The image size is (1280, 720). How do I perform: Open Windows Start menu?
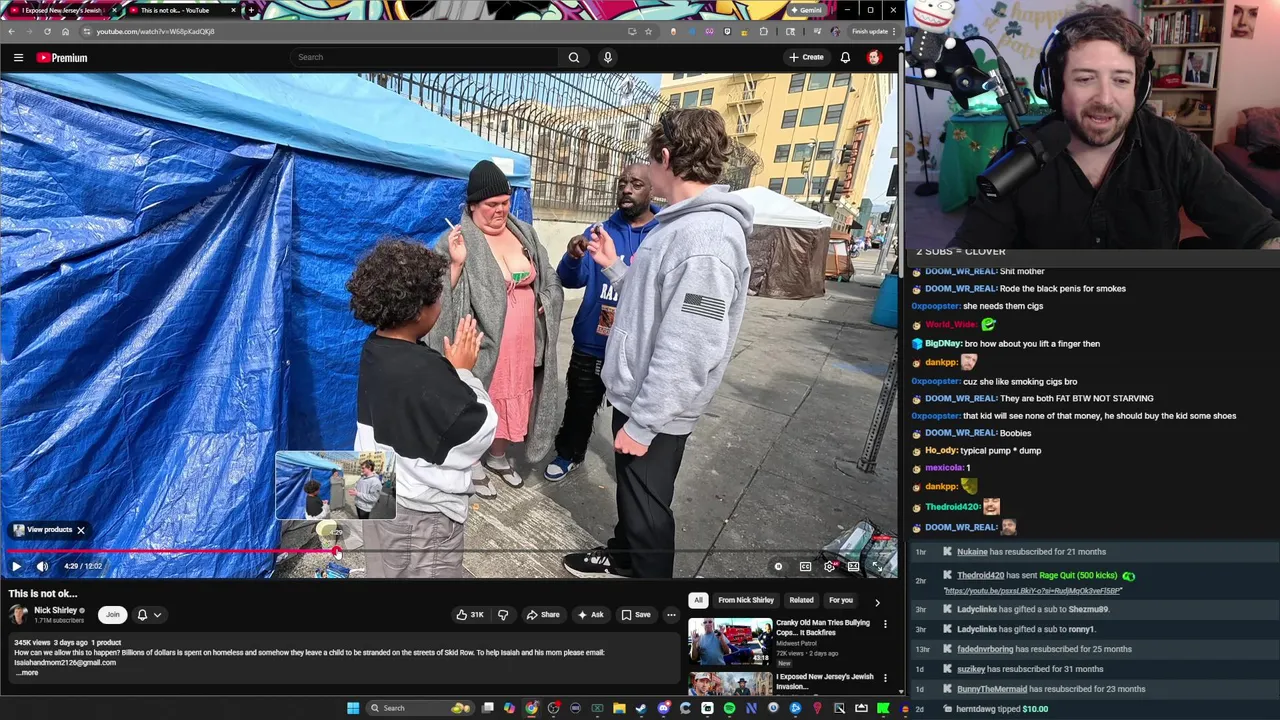tap(352, 708)
